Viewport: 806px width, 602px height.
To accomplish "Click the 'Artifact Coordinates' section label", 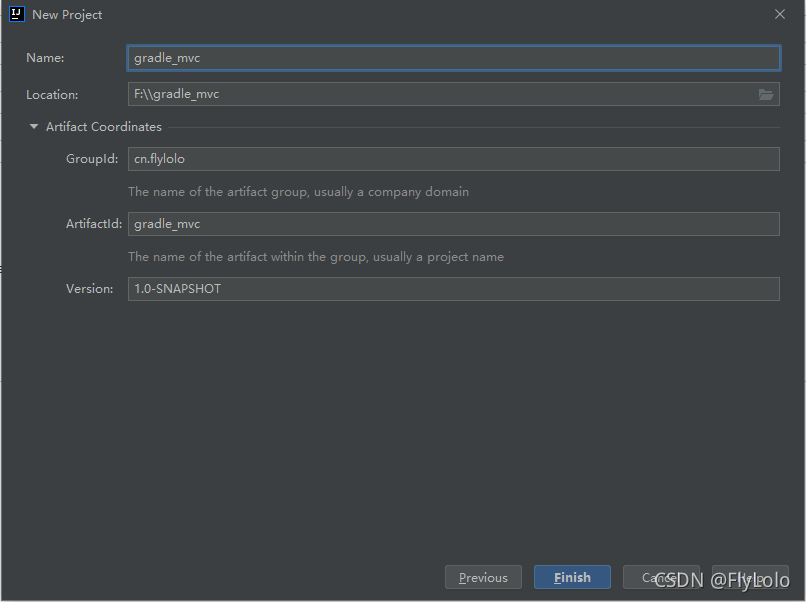I will coord(104,127).
